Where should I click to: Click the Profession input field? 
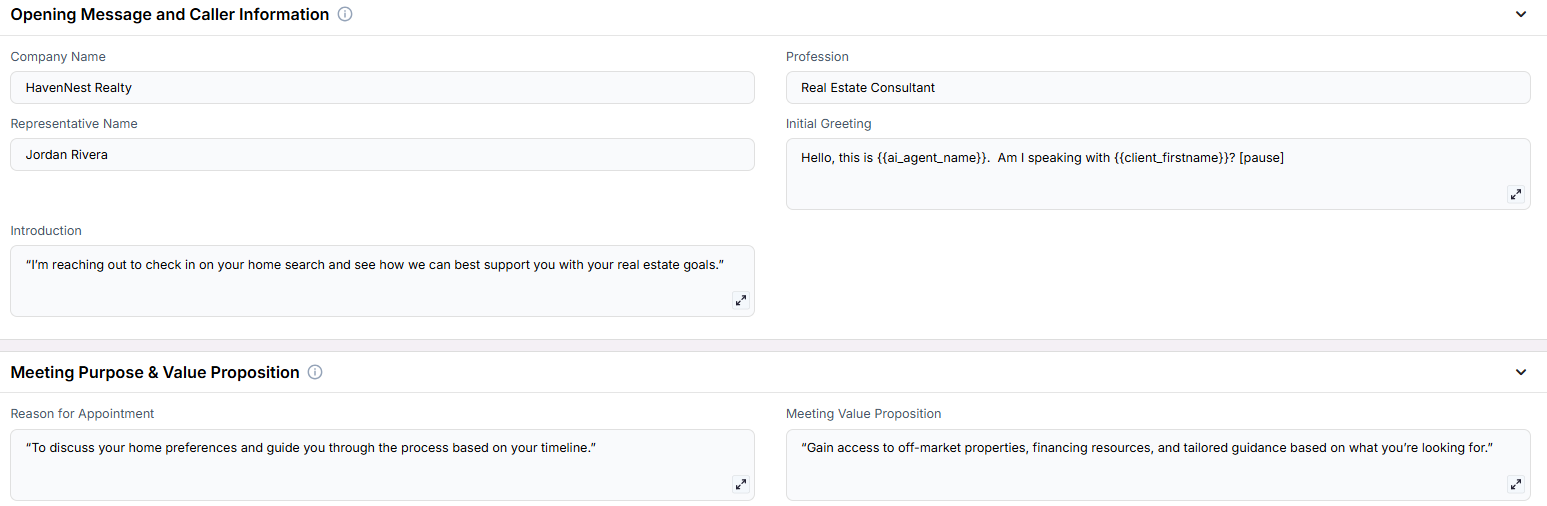[x=1158, y=87]
